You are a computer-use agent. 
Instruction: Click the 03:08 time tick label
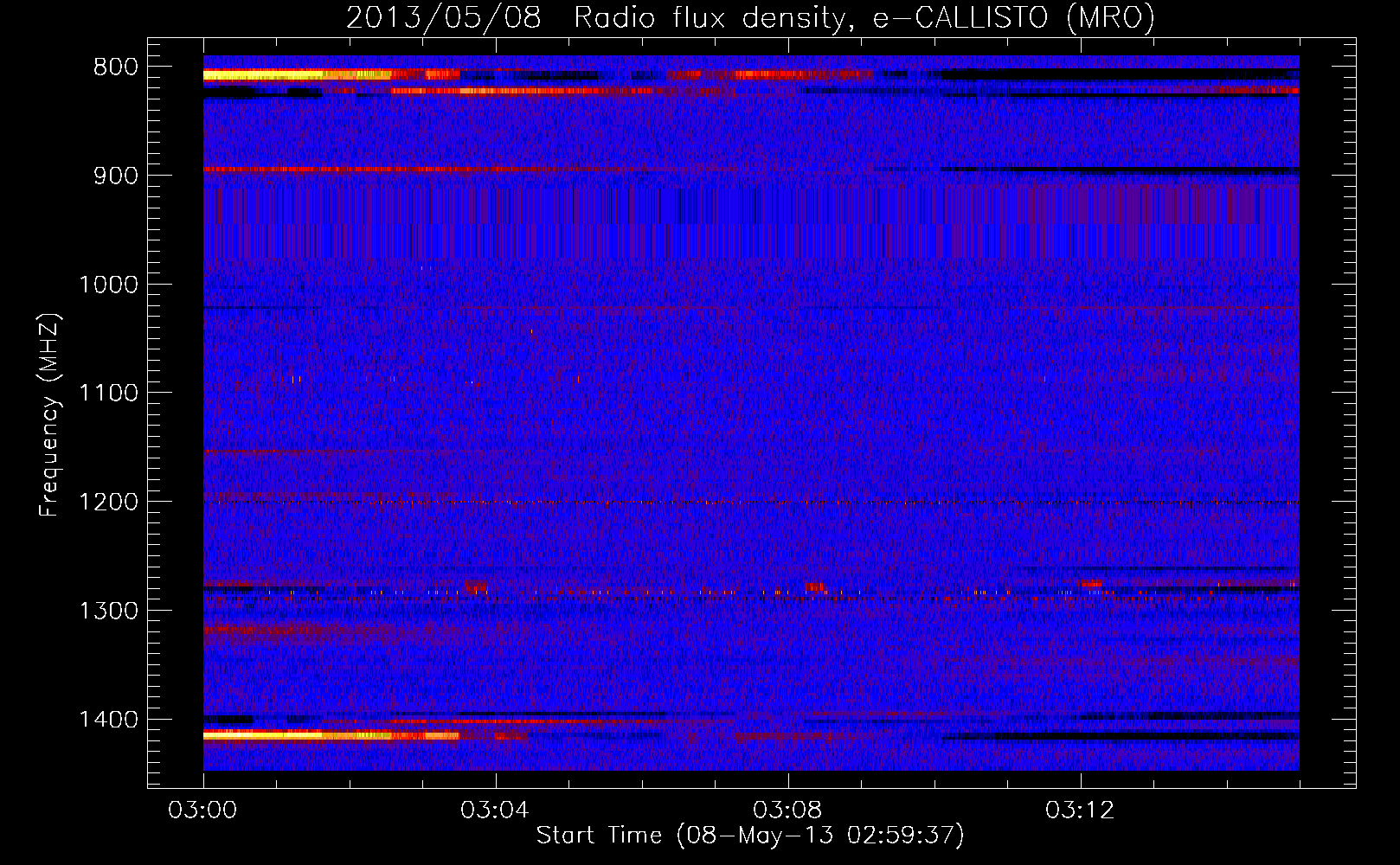[x=788, y=811]
